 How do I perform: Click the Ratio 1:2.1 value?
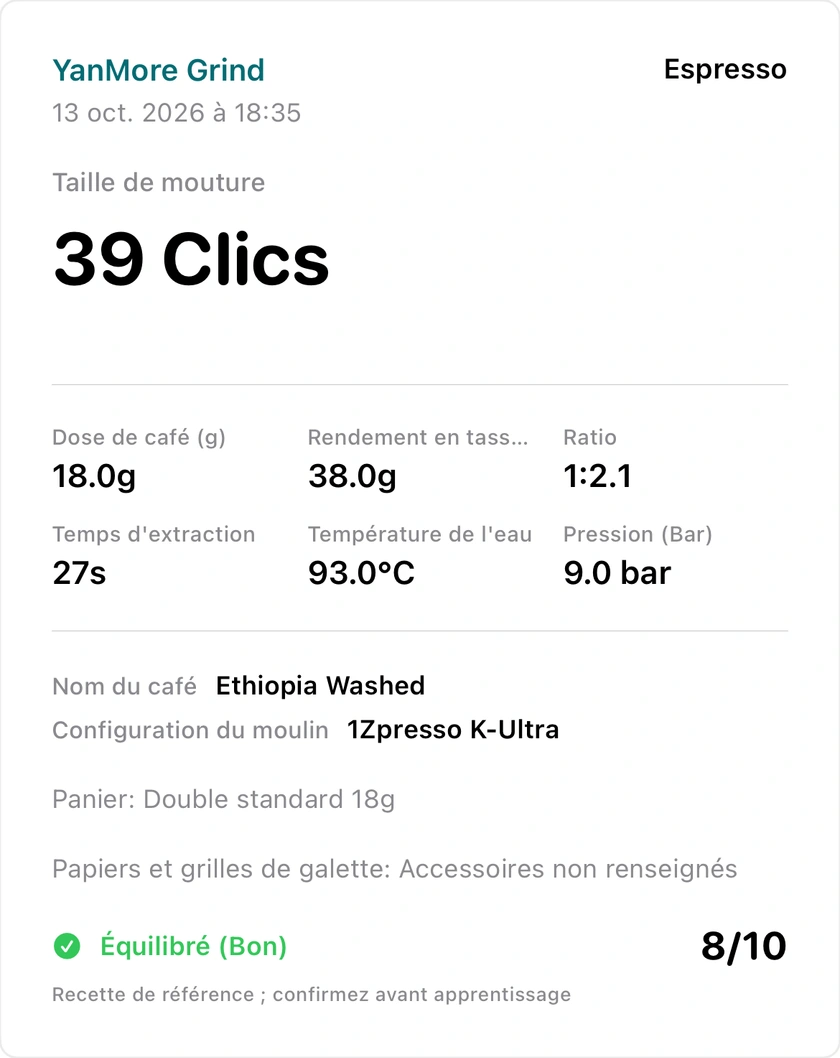click(x=598, y=476)
